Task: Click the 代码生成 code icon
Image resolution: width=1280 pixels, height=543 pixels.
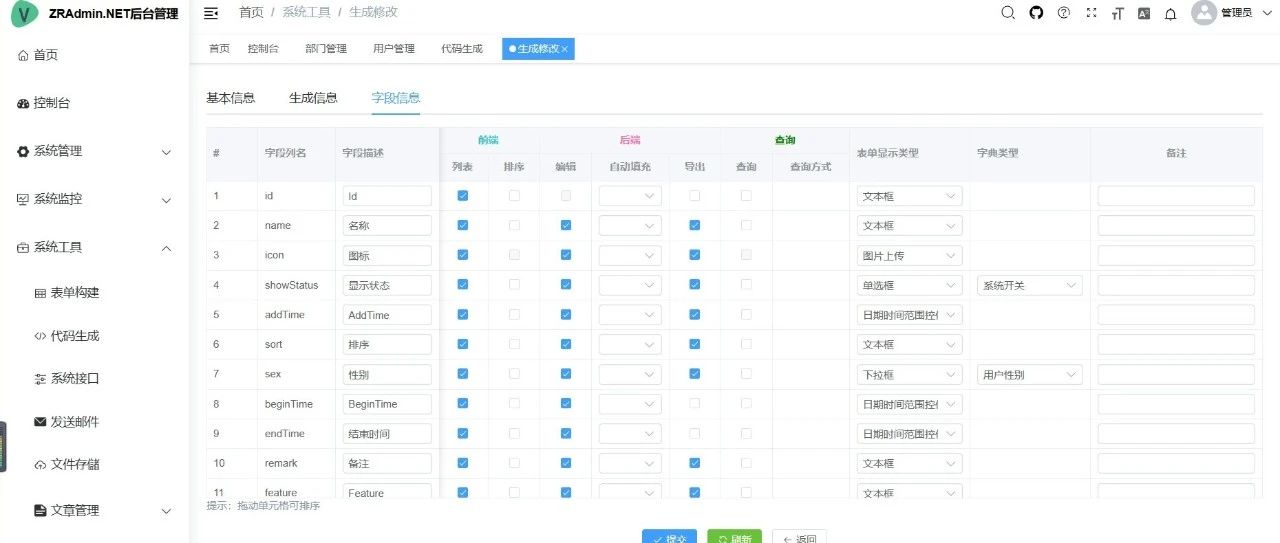Action: pyautogui.click(x=40, y=336)
